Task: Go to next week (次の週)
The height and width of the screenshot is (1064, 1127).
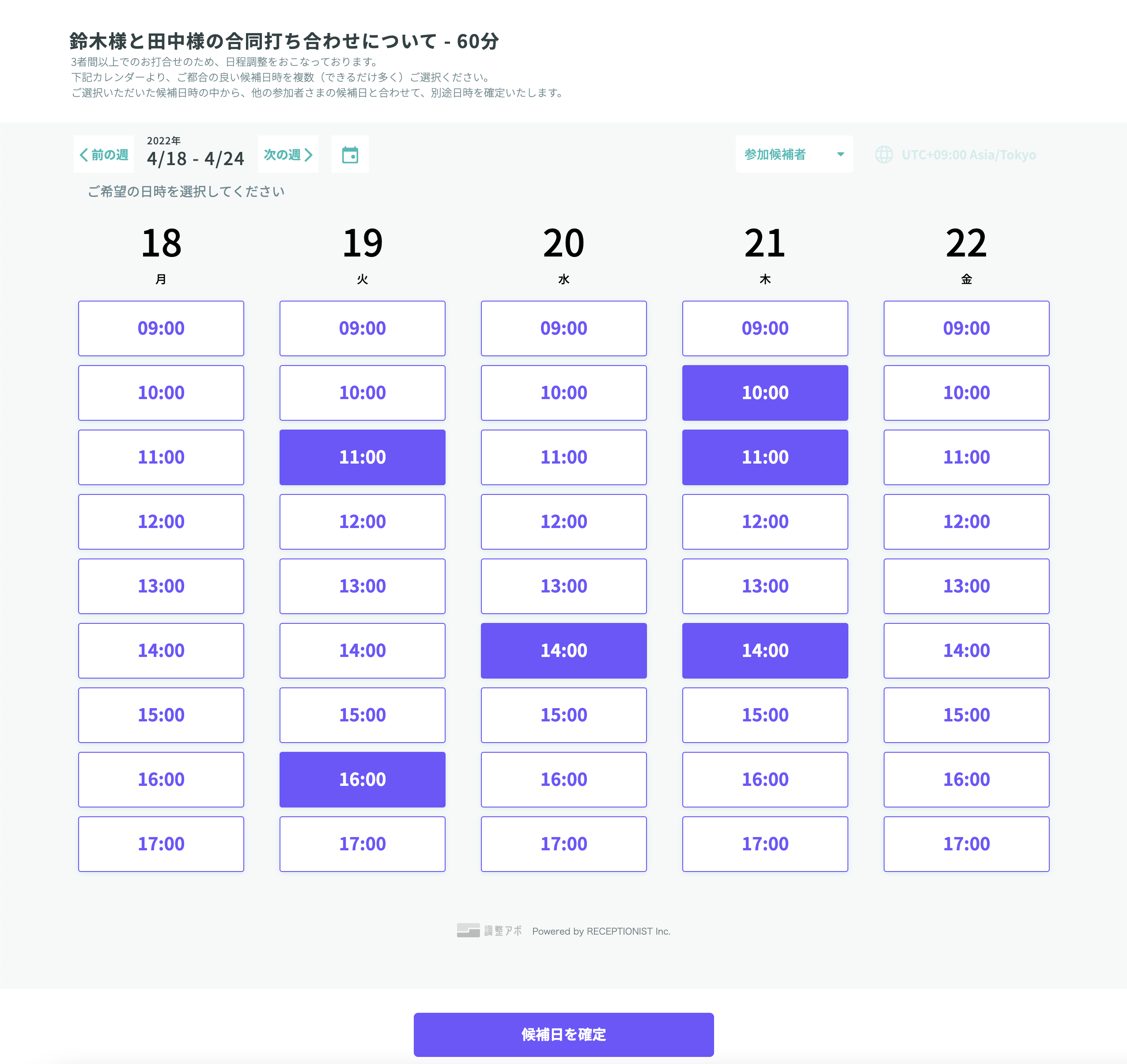Action: click(x=288, y=154)
